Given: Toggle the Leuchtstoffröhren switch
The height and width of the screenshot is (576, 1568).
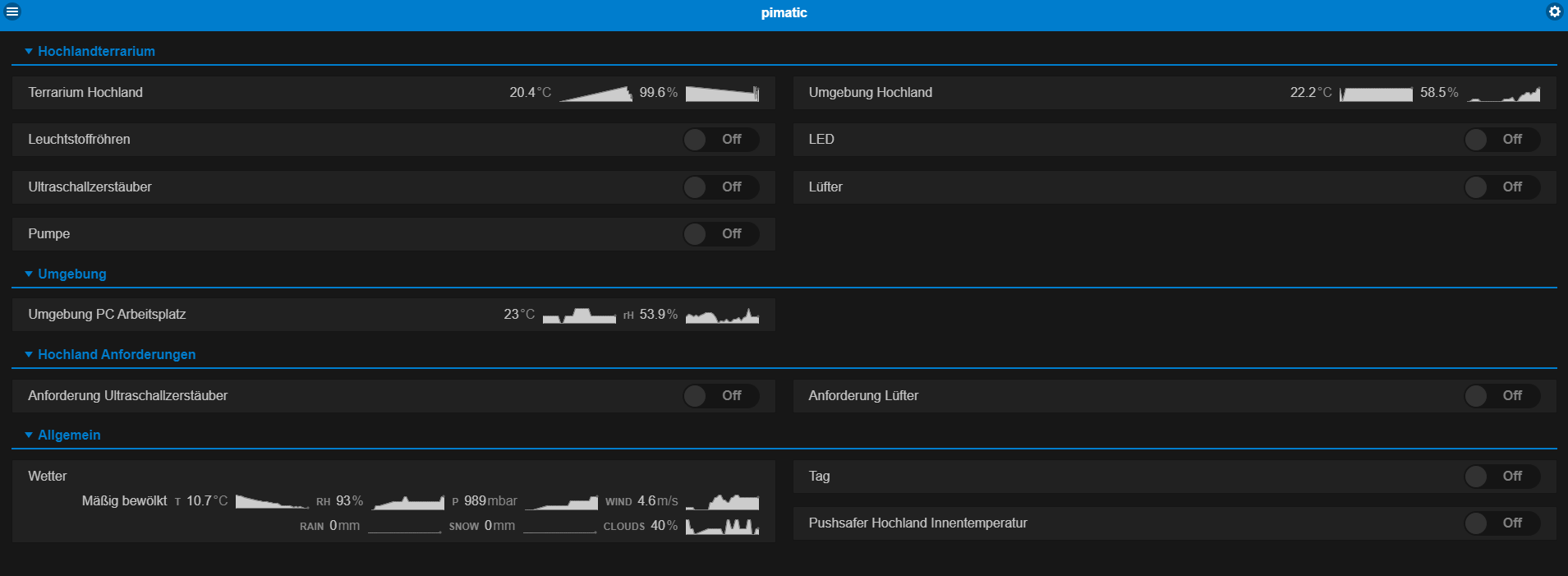Looking at the screenshot, I should (721, 140).
